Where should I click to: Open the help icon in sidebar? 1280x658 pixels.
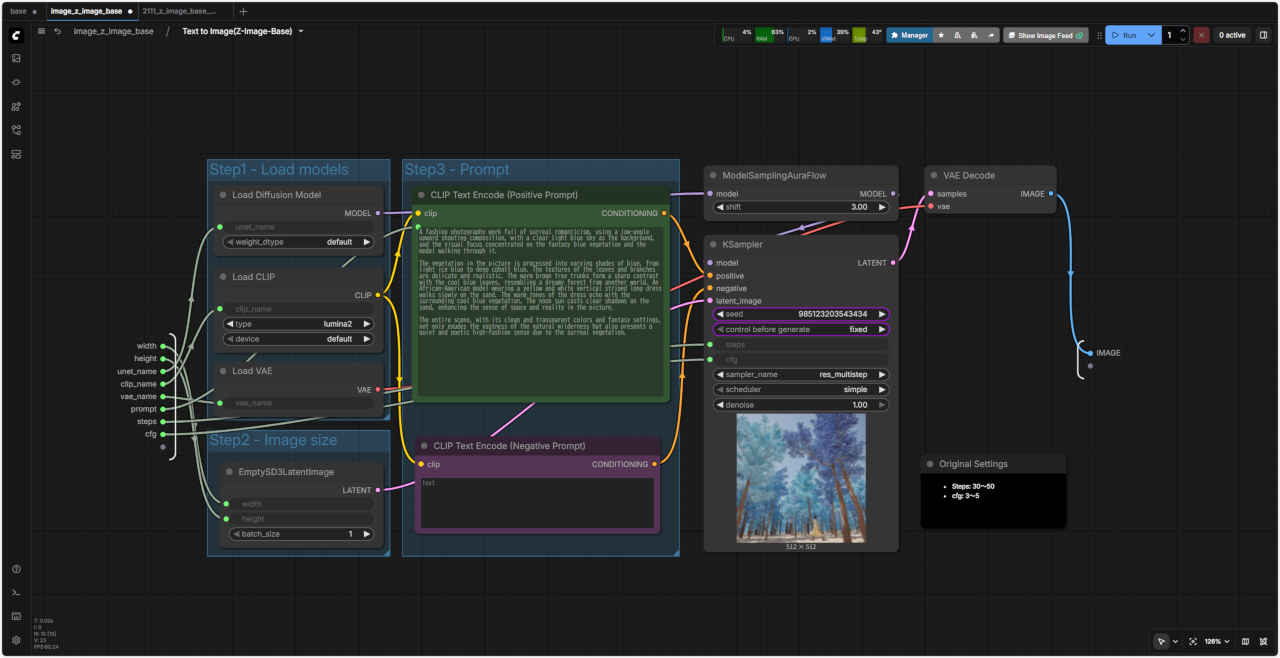click(x=16, y=569)
